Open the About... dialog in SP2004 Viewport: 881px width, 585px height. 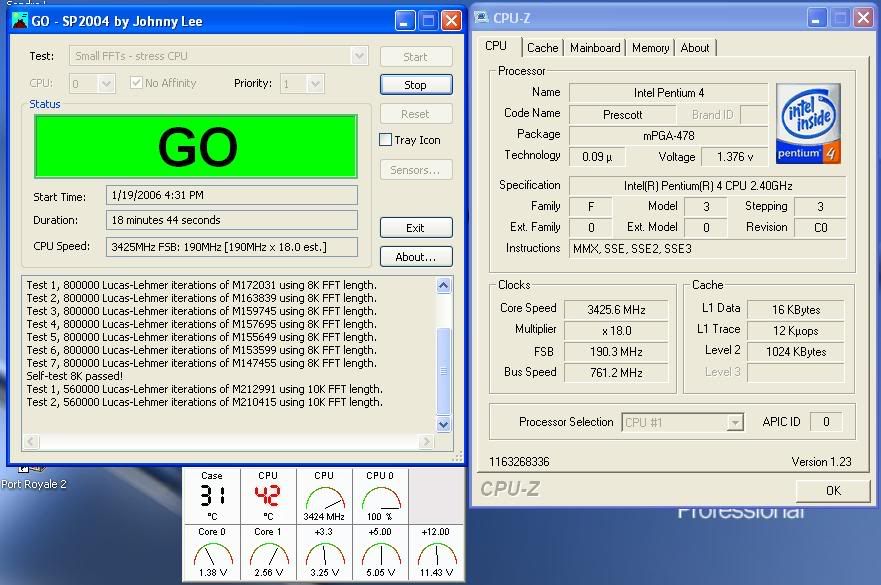(416, 257)
